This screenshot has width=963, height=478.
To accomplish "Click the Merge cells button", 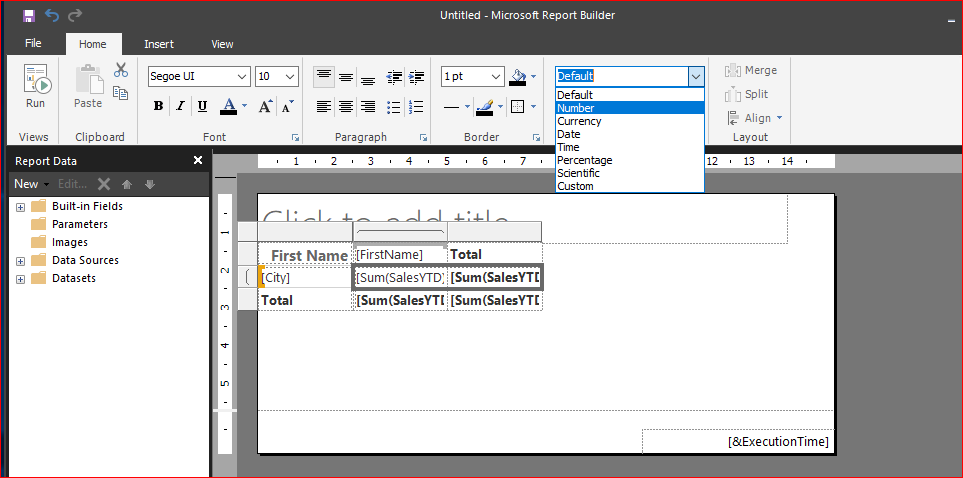I will pos(750,70).
